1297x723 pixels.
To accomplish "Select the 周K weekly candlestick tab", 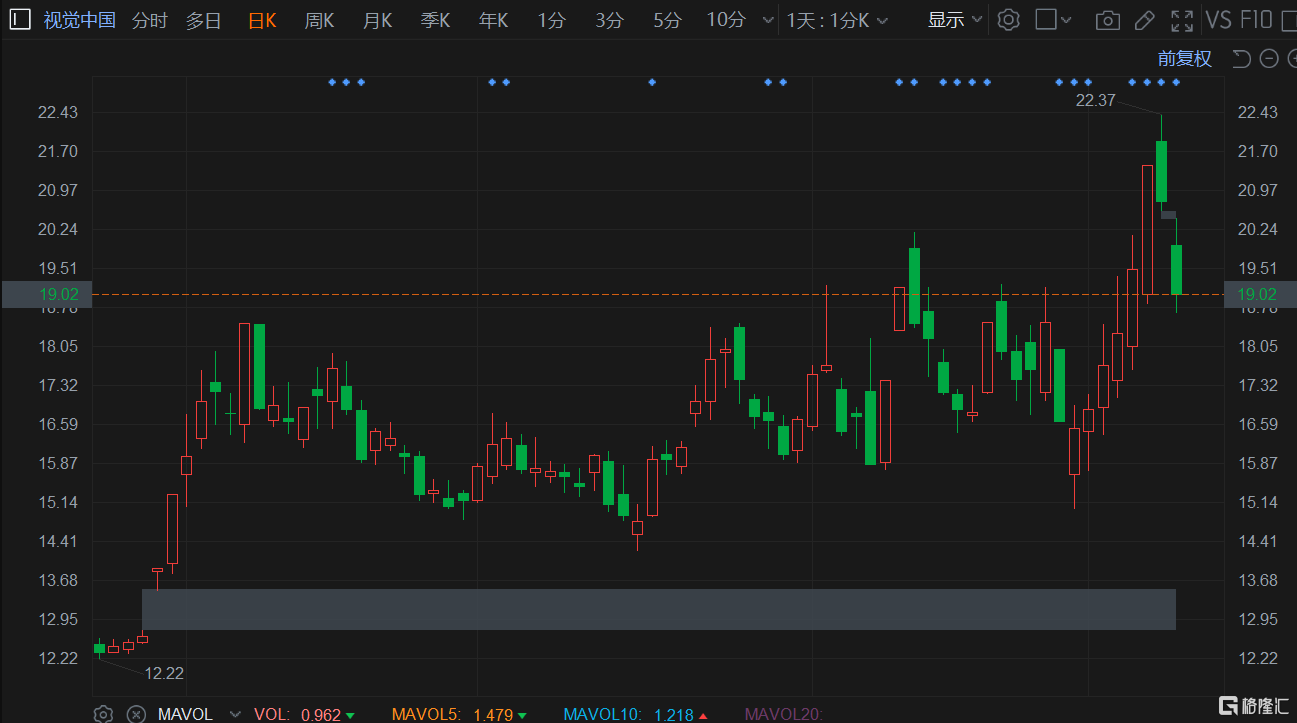I will [x=319, y=20].
